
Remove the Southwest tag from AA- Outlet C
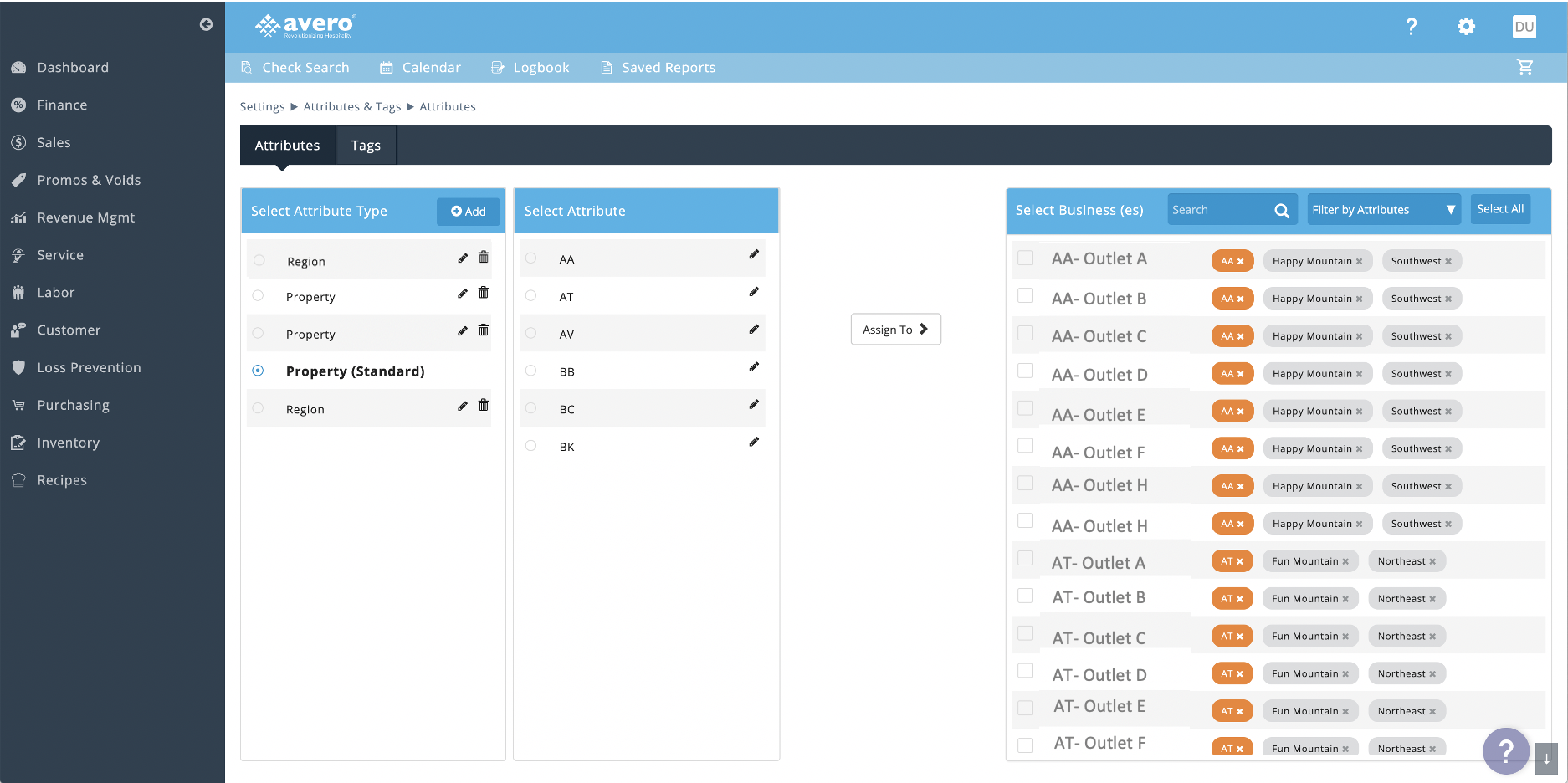(x=1448, y=336)
